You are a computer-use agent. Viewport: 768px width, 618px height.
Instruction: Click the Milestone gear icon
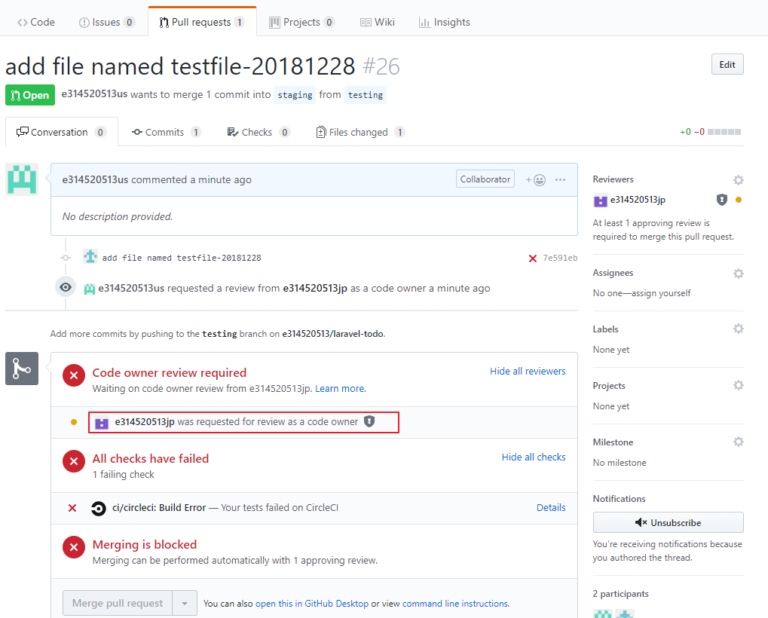[x=738, y=442]
